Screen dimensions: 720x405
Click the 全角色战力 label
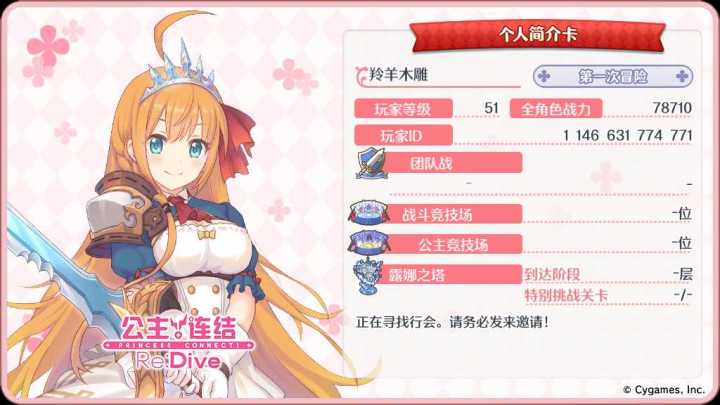[x=556, y=109]
